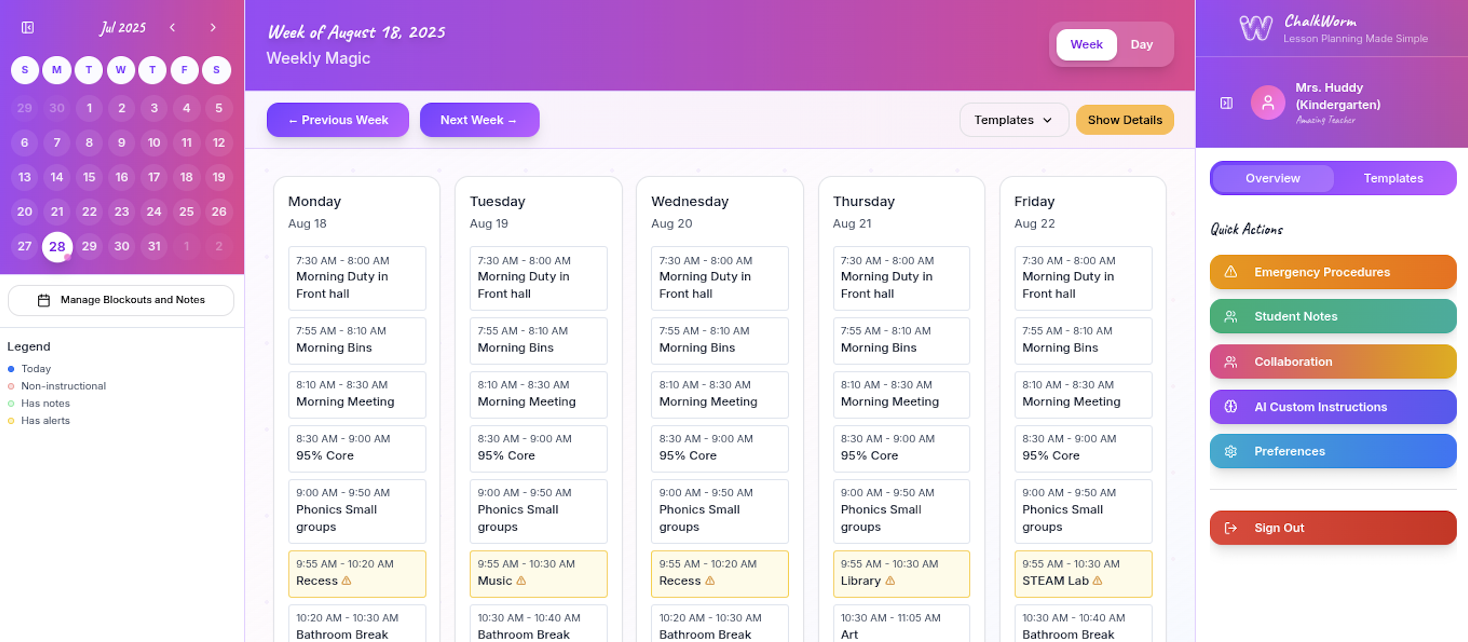Open Wednesday Morning Meeting block
Screen dimensions: 1468x642
pos(720,394)
